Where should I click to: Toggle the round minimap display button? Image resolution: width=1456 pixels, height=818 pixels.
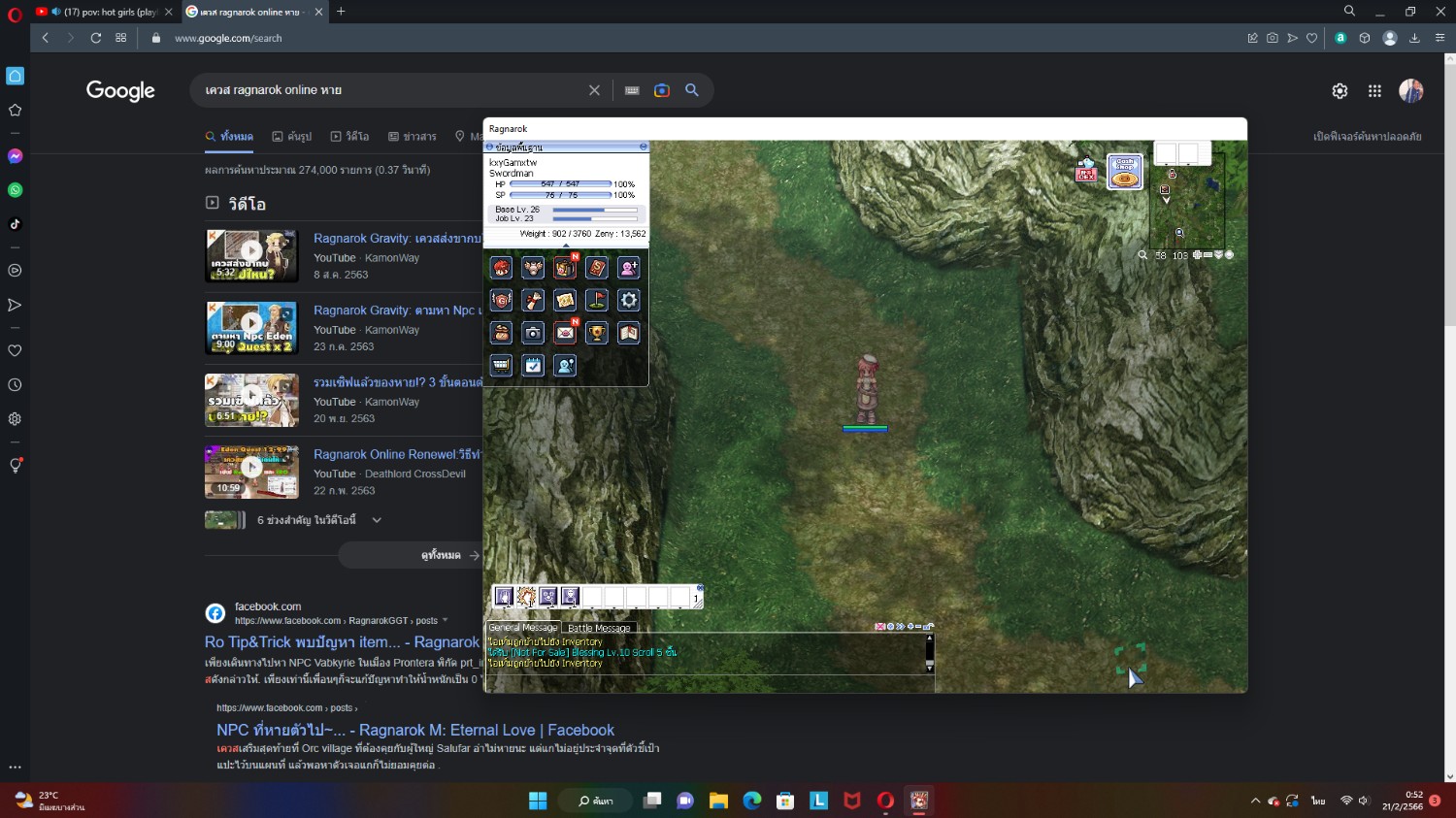pyautogui.click(x=1229, y=255)
